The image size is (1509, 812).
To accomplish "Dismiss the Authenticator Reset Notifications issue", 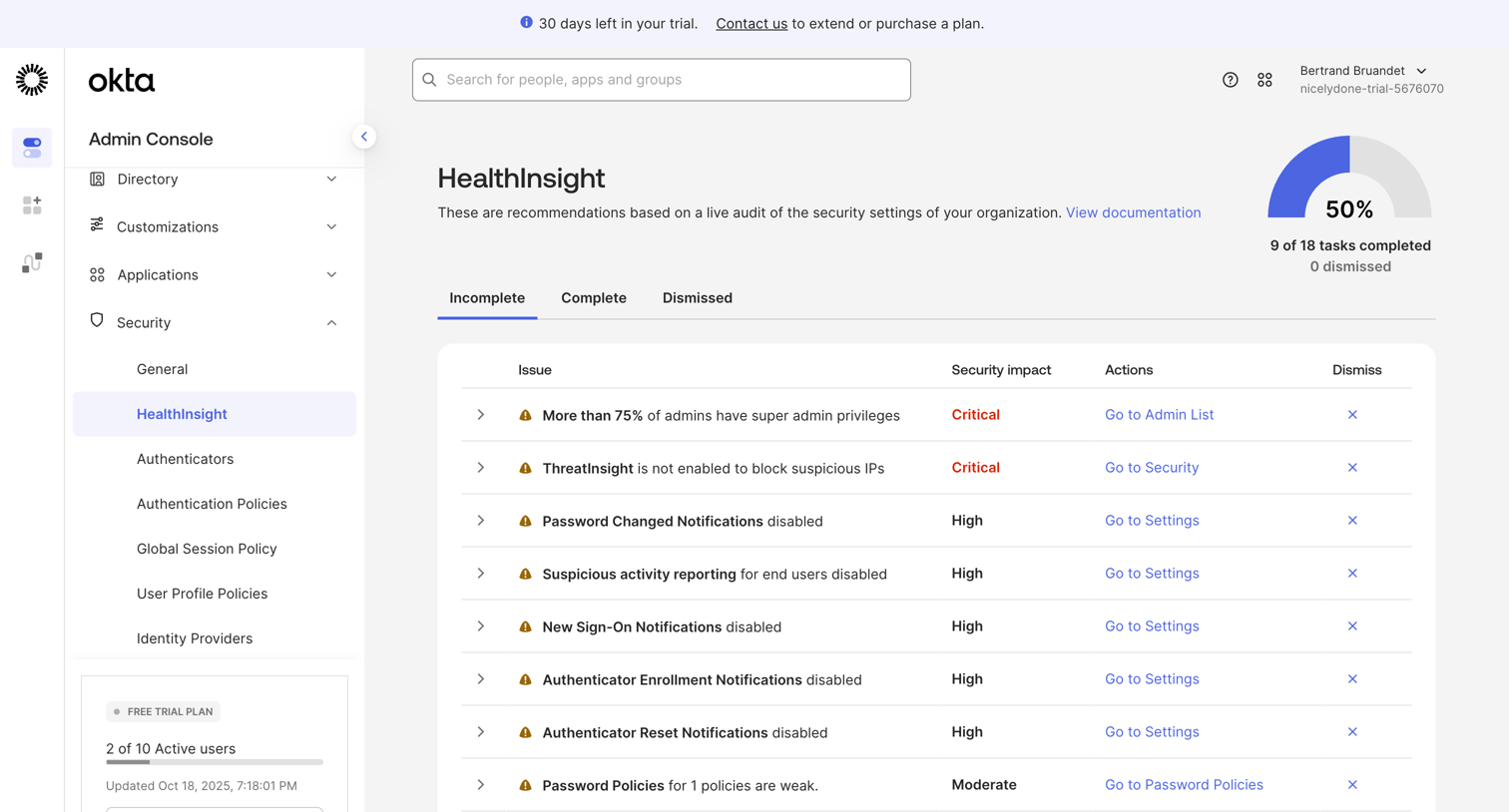I will (x=1352, y=732).
